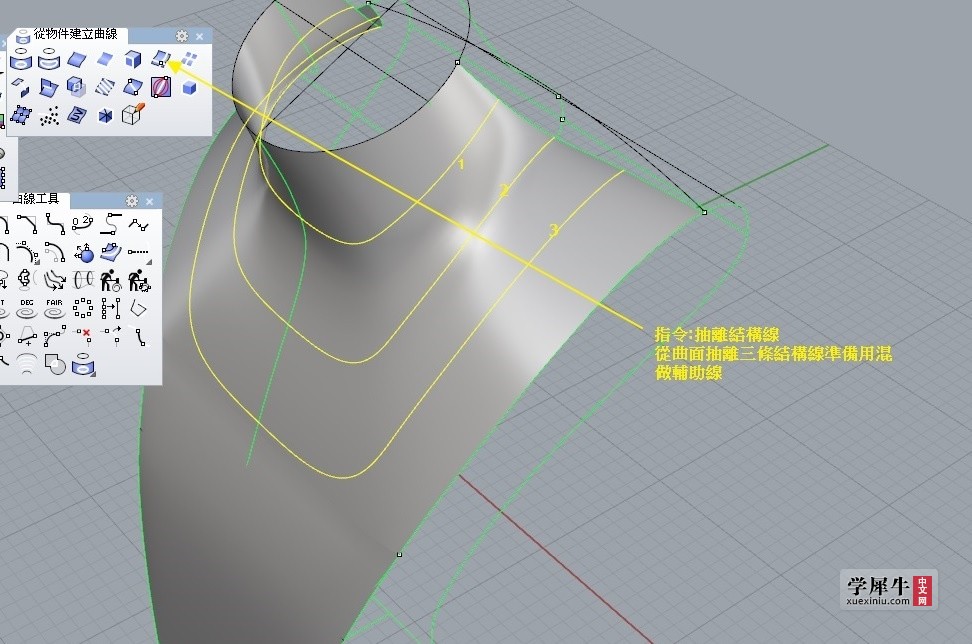
Task: Click the faint concentric arcs icon
Action: point(27,364)
